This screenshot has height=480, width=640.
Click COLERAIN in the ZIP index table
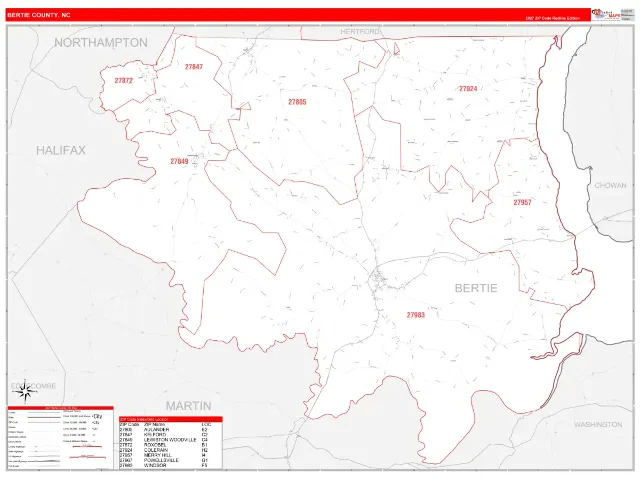point(156,450)
